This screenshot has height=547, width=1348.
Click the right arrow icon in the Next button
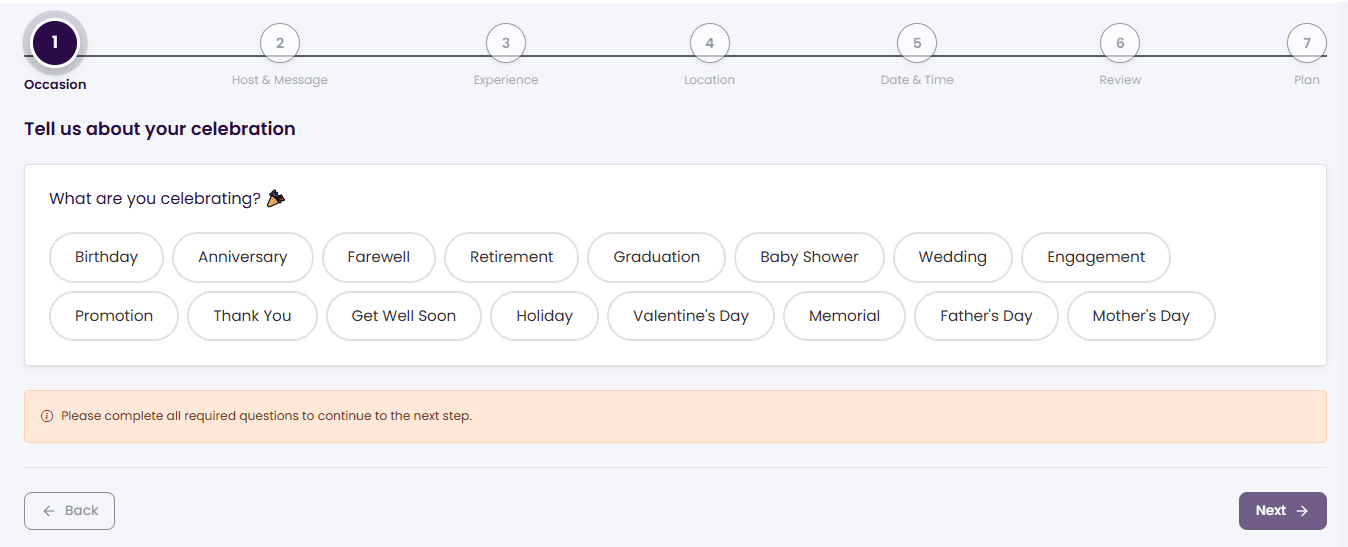pyautogui.click(x=1302, y=511)
